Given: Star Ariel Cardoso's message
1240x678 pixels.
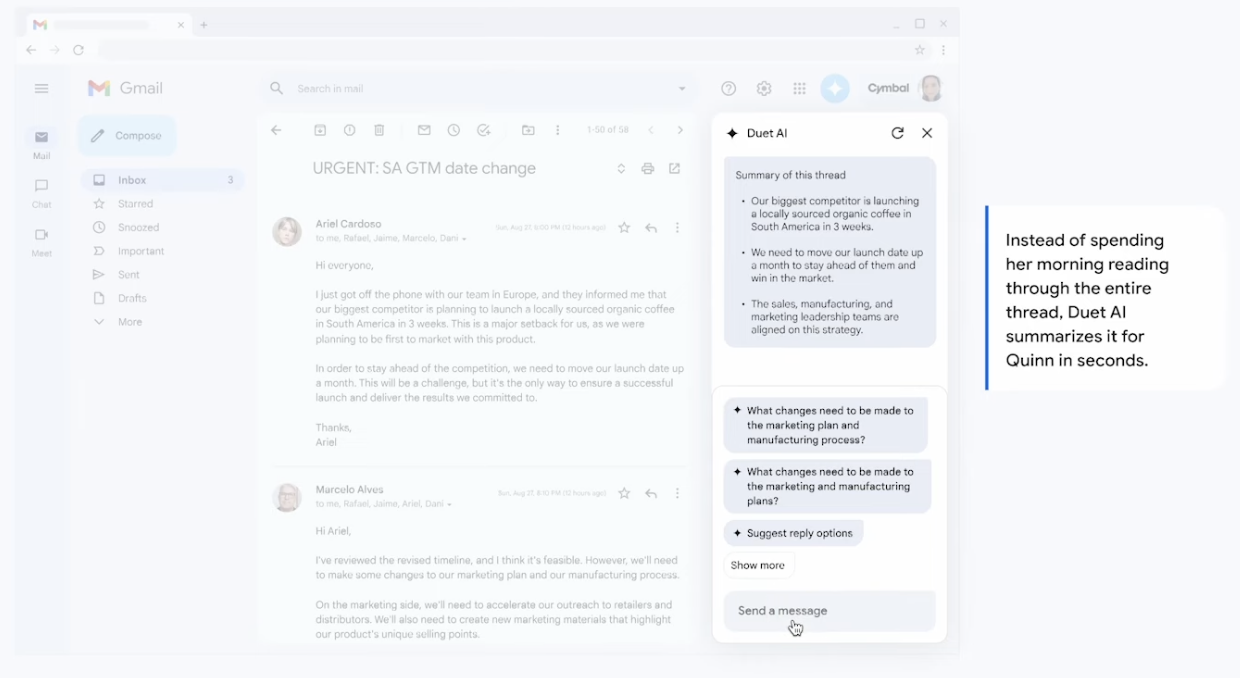Looking at the screenshot, I should 624,228.
